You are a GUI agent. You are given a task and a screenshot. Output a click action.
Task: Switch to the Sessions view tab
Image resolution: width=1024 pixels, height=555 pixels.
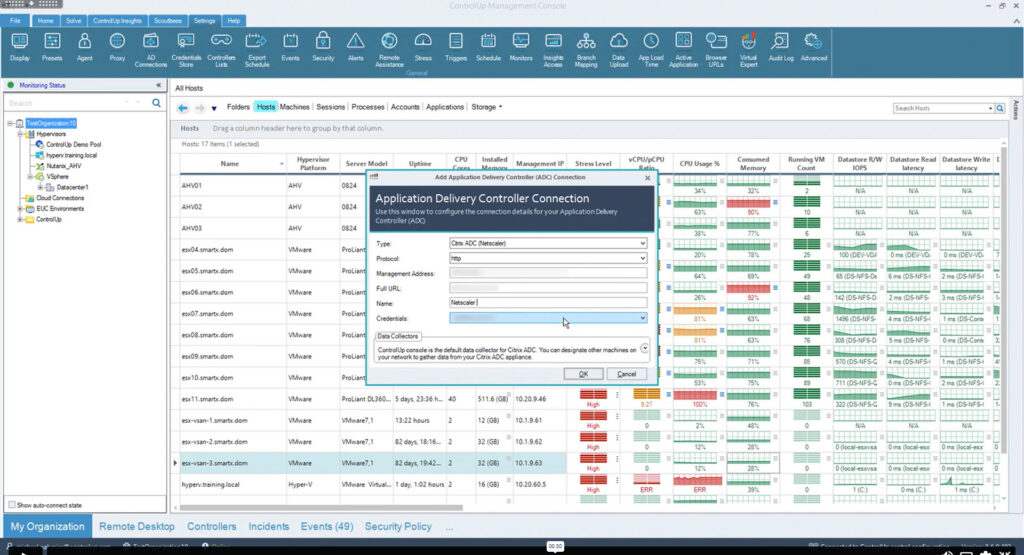tap(330, 107)
